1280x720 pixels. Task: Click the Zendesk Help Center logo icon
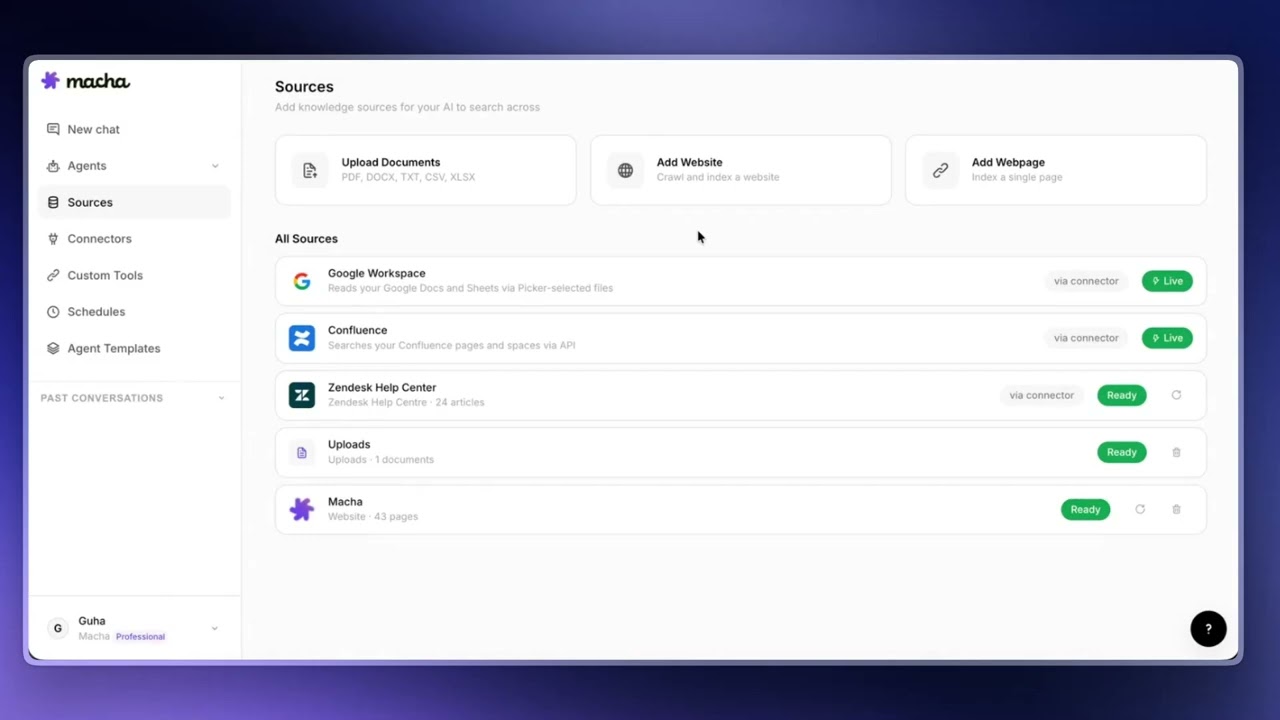302,395
